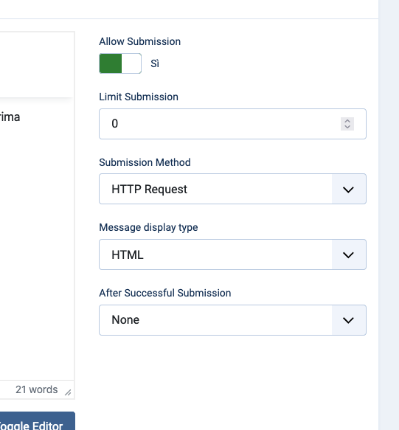Click the chevron icon of Submission Method
Viewport: 399px width, 430px height.
click(348, 190)
